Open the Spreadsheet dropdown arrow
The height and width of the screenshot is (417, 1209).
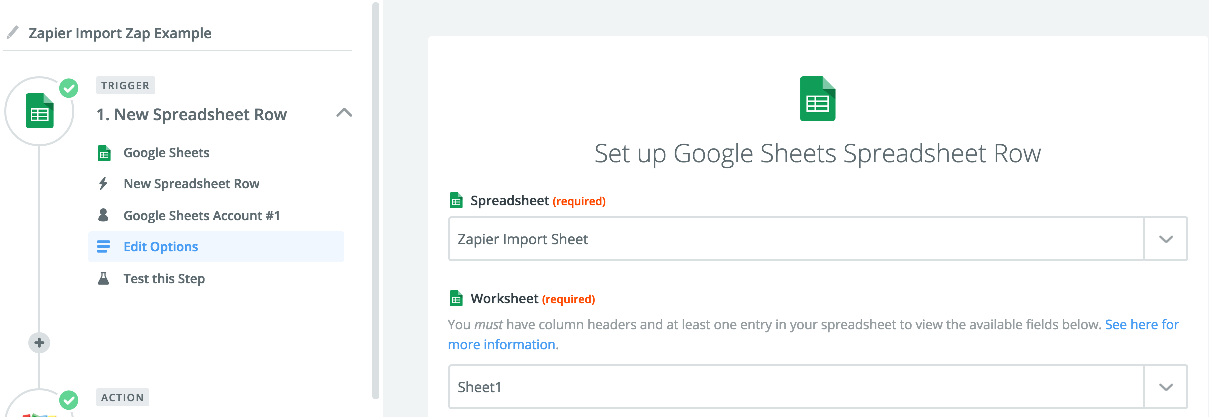(1165, 239)
